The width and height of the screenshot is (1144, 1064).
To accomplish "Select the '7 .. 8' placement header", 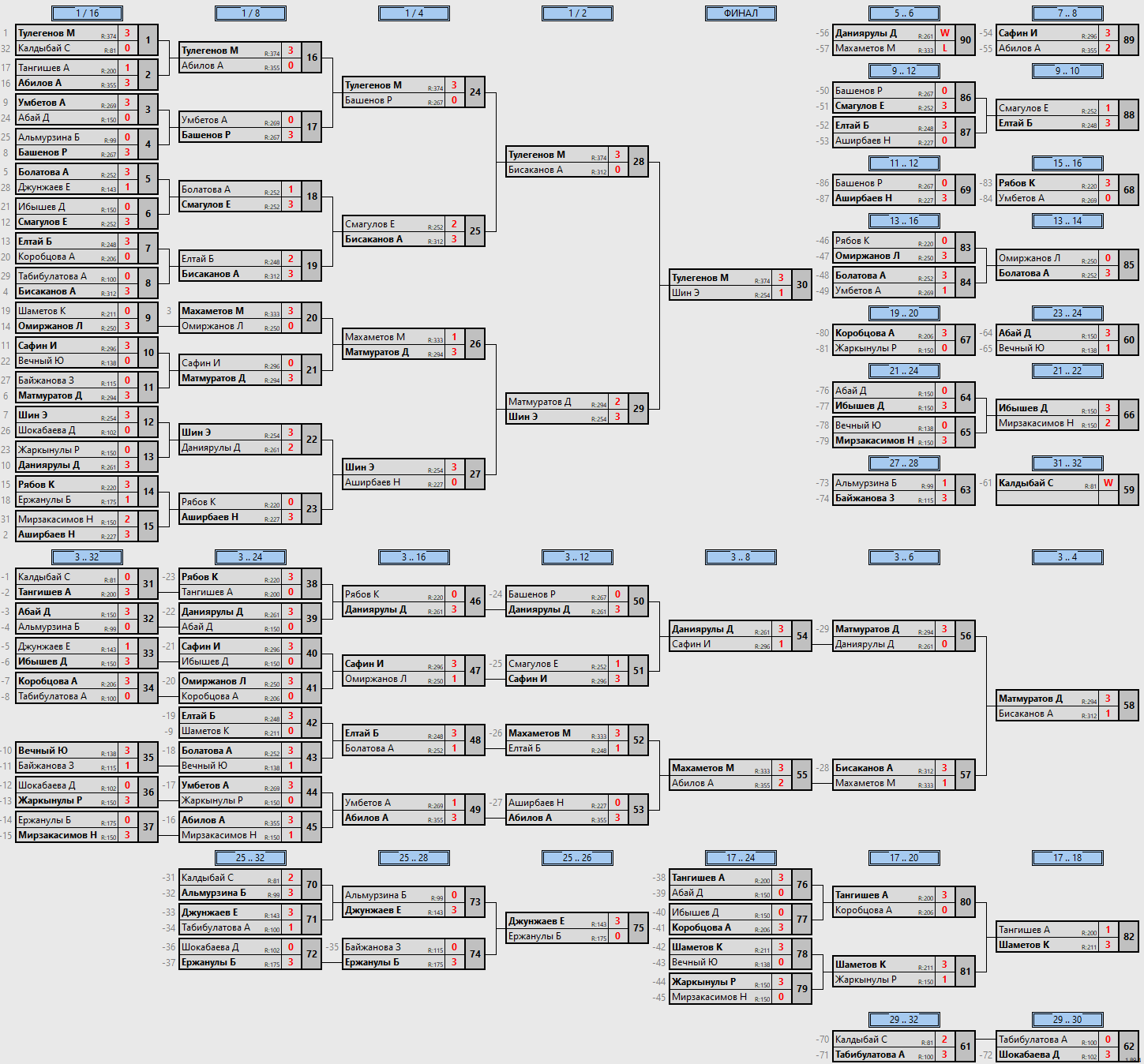I will (x=1067, y=13).
